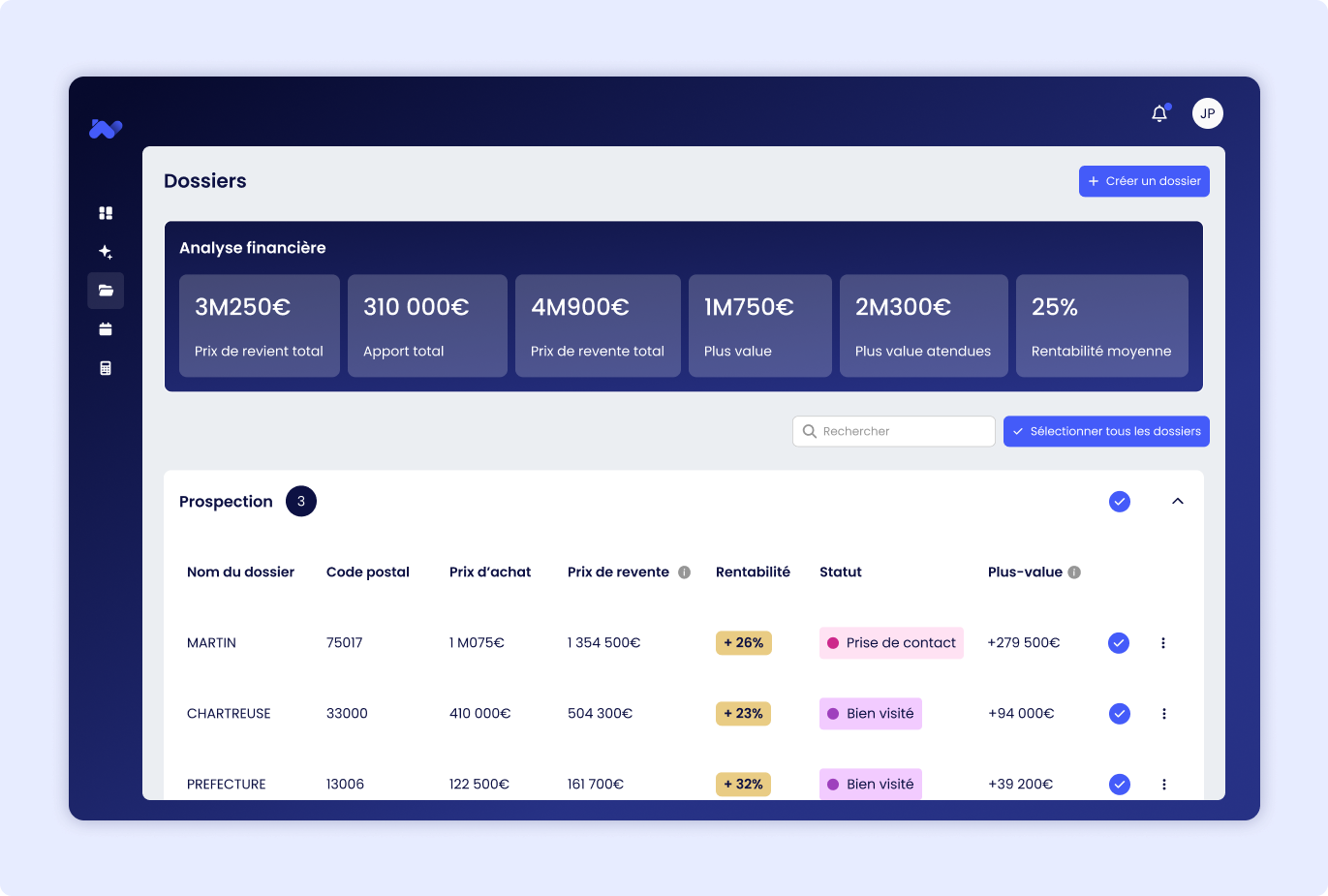This screenshot has width=1328, height=896.
Task: Click Bien visité status in PREFECTURE row
Action: (871, 785)
